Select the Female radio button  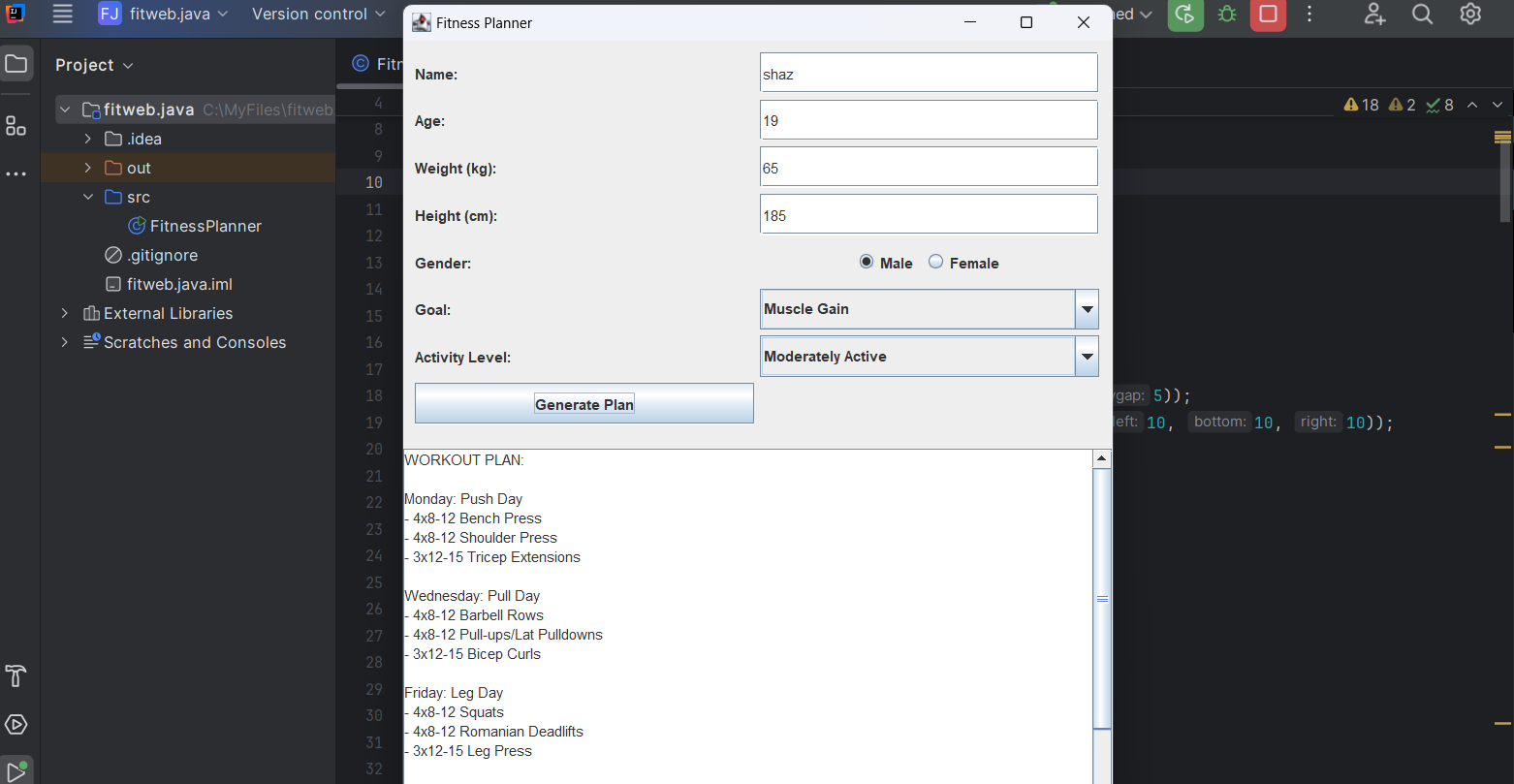(x=936, y=263)
